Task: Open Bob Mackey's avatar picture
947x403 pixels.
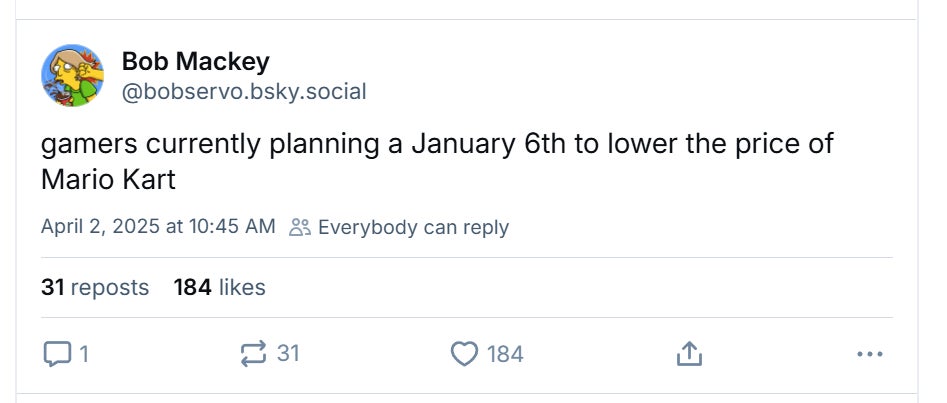Action: pyautogui.click(x=72, y=75)
